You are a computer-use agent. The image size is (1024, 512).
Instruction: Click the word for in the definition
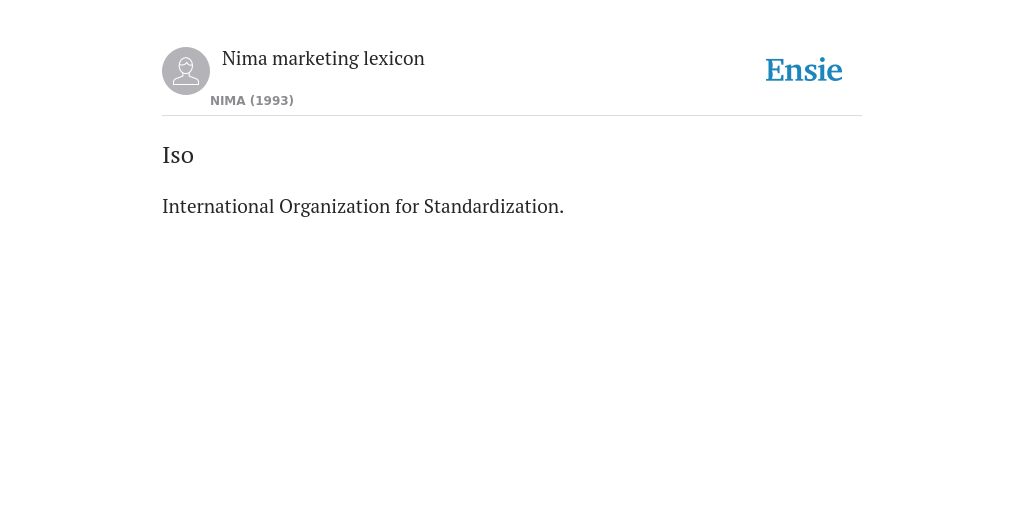(x=407, y=206)
